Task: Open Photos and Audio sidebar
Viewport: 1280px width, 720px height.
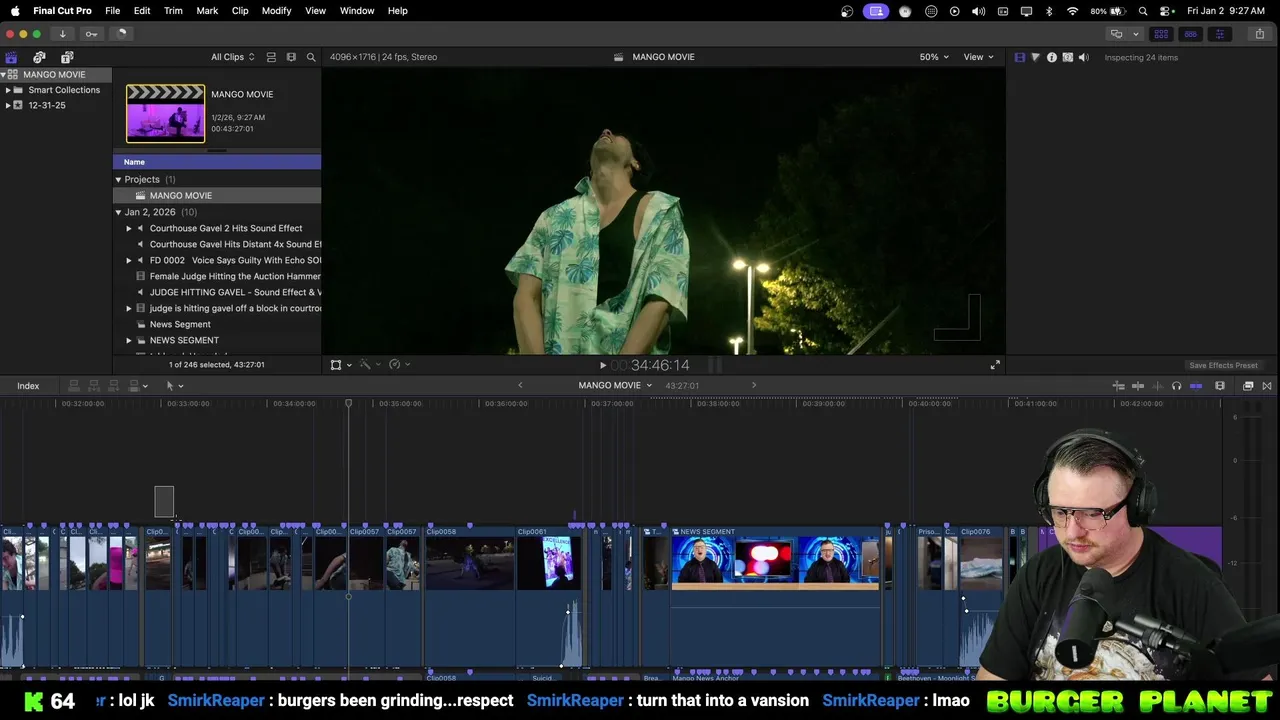Action: [39, 57]
